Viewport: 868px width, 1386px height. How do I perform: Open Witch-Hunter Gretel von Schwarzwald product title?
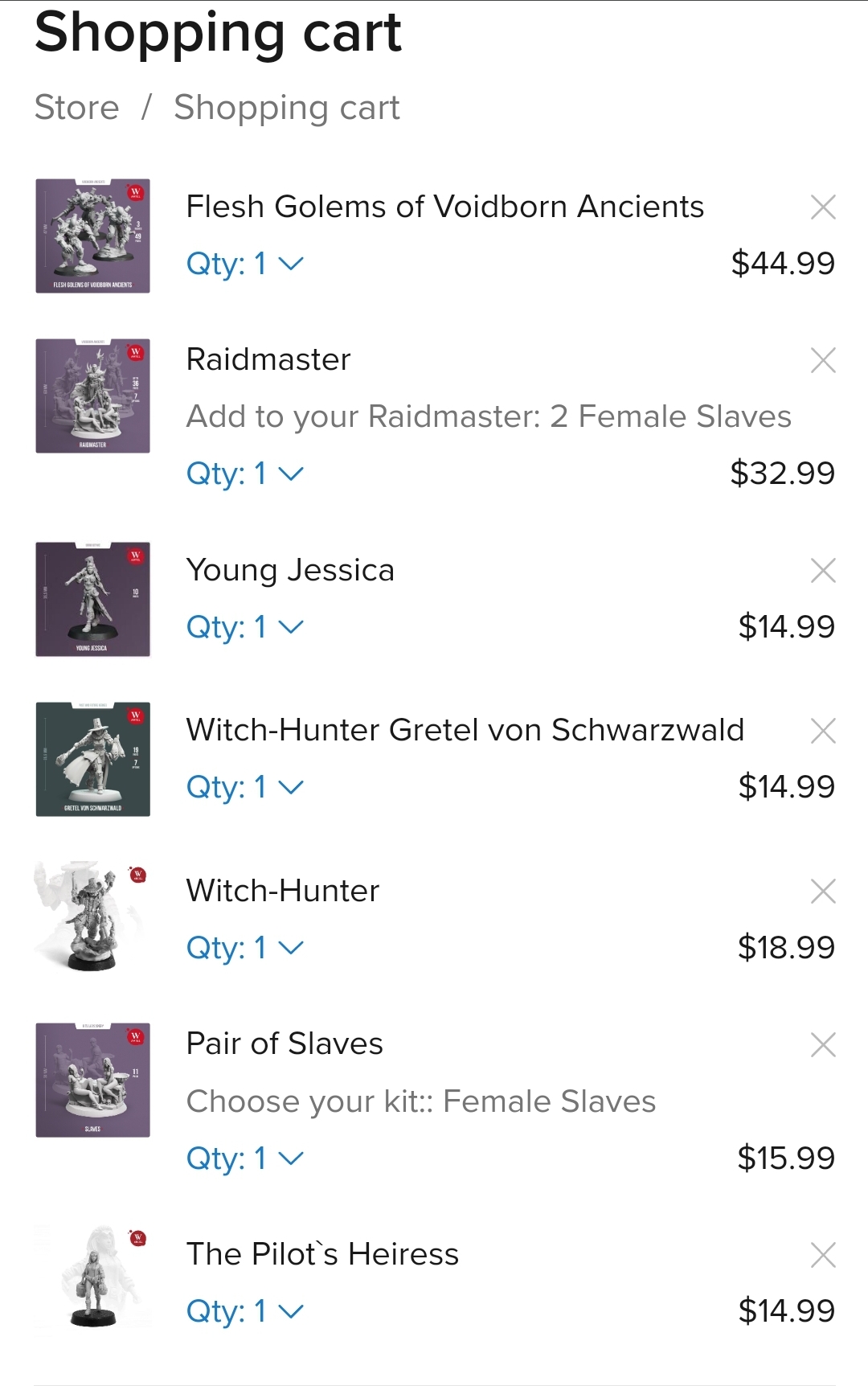(x=465, y=731)
